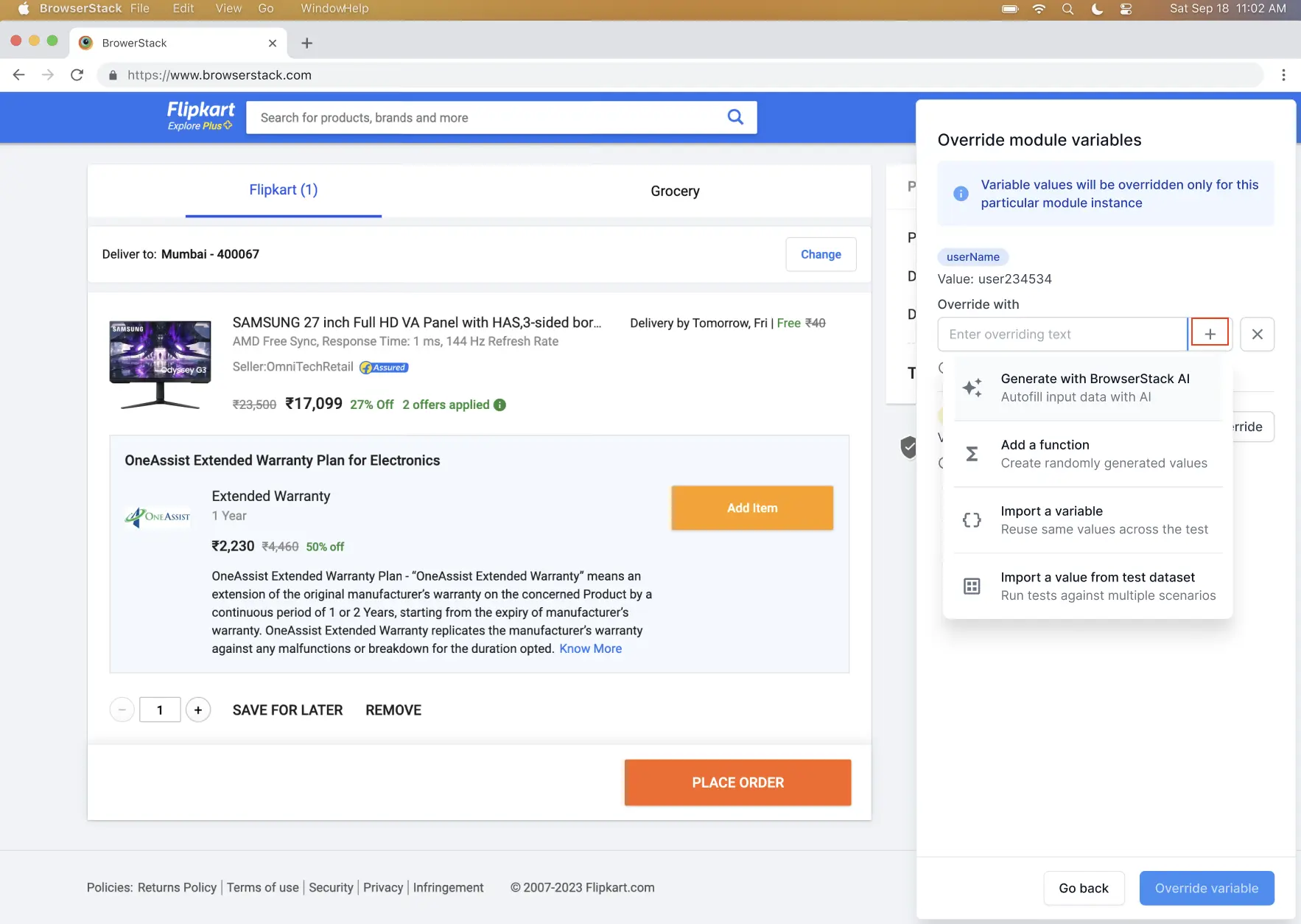This screenshot has height=924, width=1301.
Task: Decrease quantity with the minus stepper
Action: tap(122, 710)
